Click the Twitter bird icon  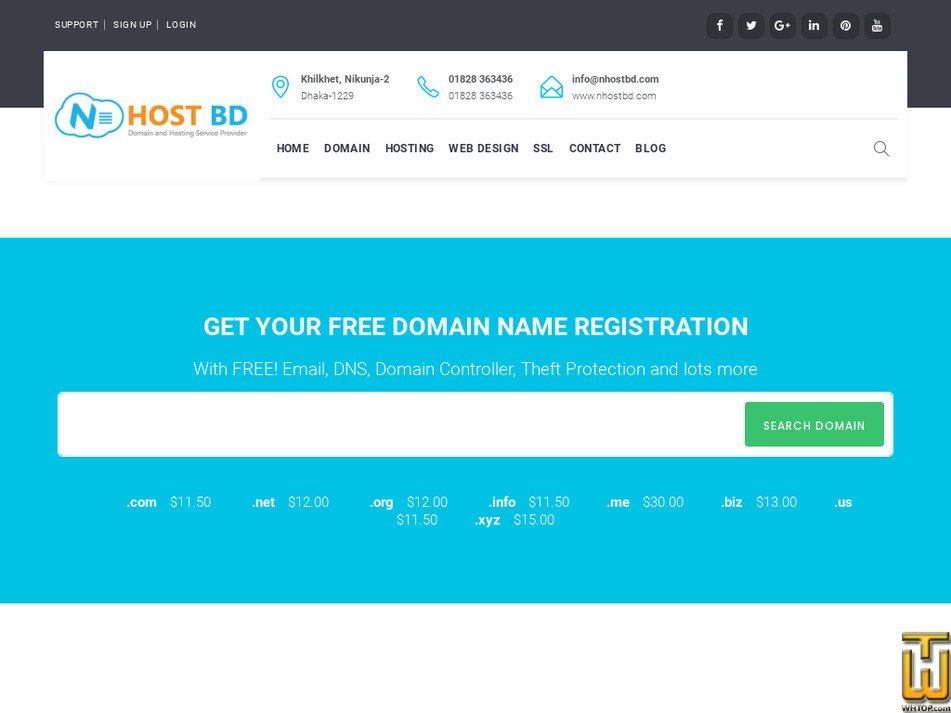pyautogui.click(x=751, y=25)
